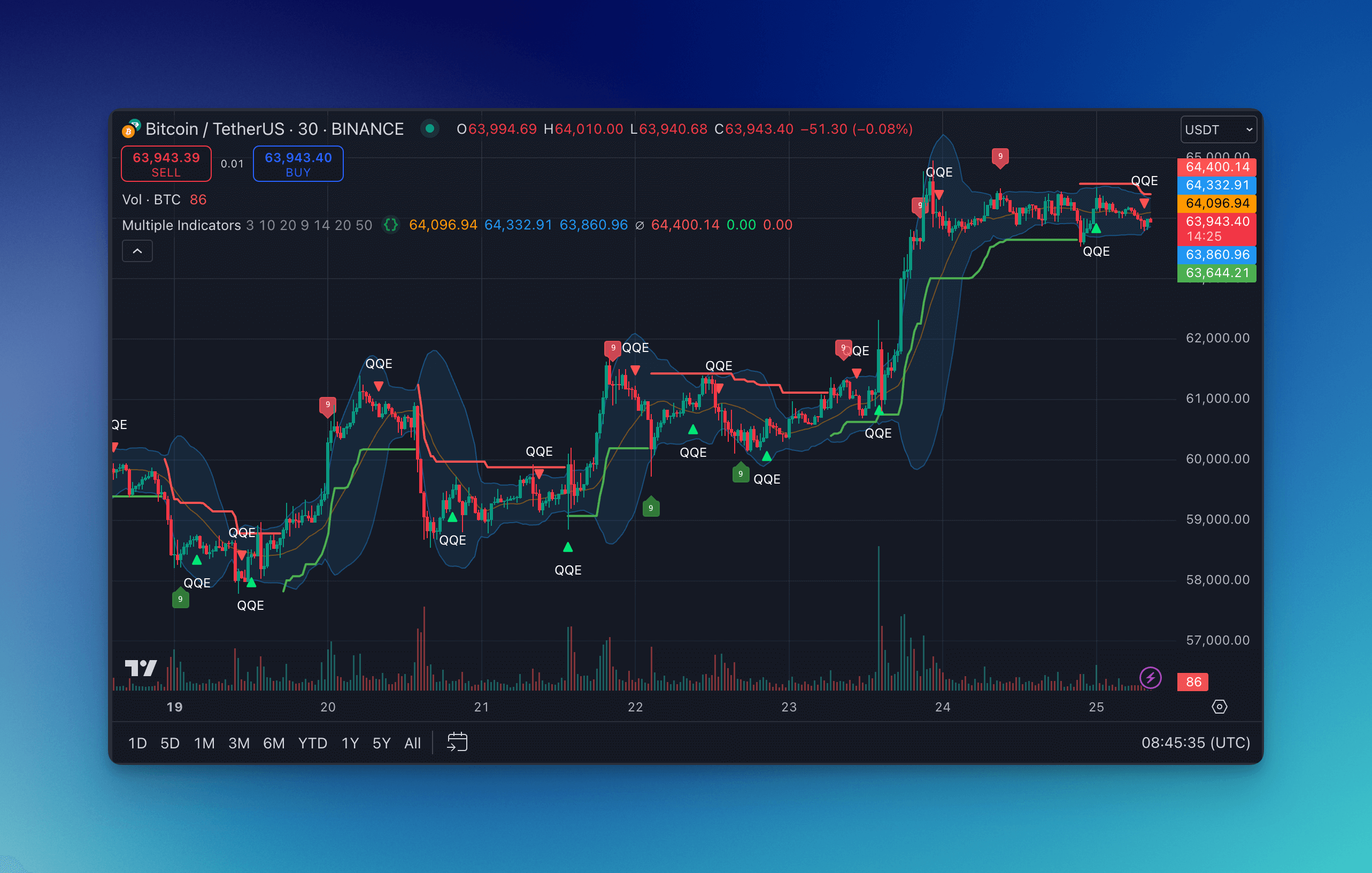Click the Bitcoin symbol logo icon
Screen dimensions: 1372x873
[130, 129]
